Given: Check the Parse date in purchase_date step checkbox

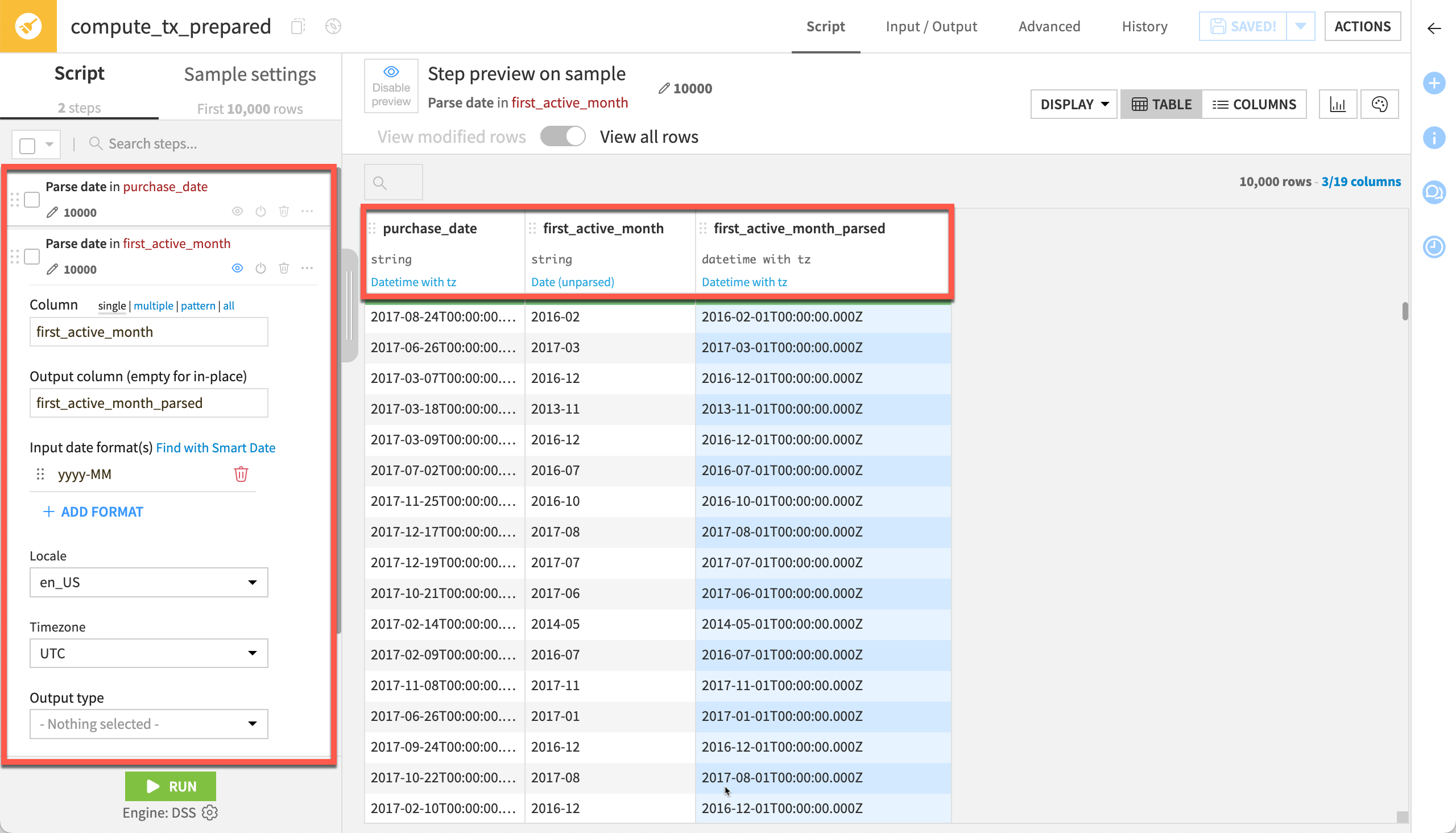Looking at the screenshot, I should pos(32,199).
